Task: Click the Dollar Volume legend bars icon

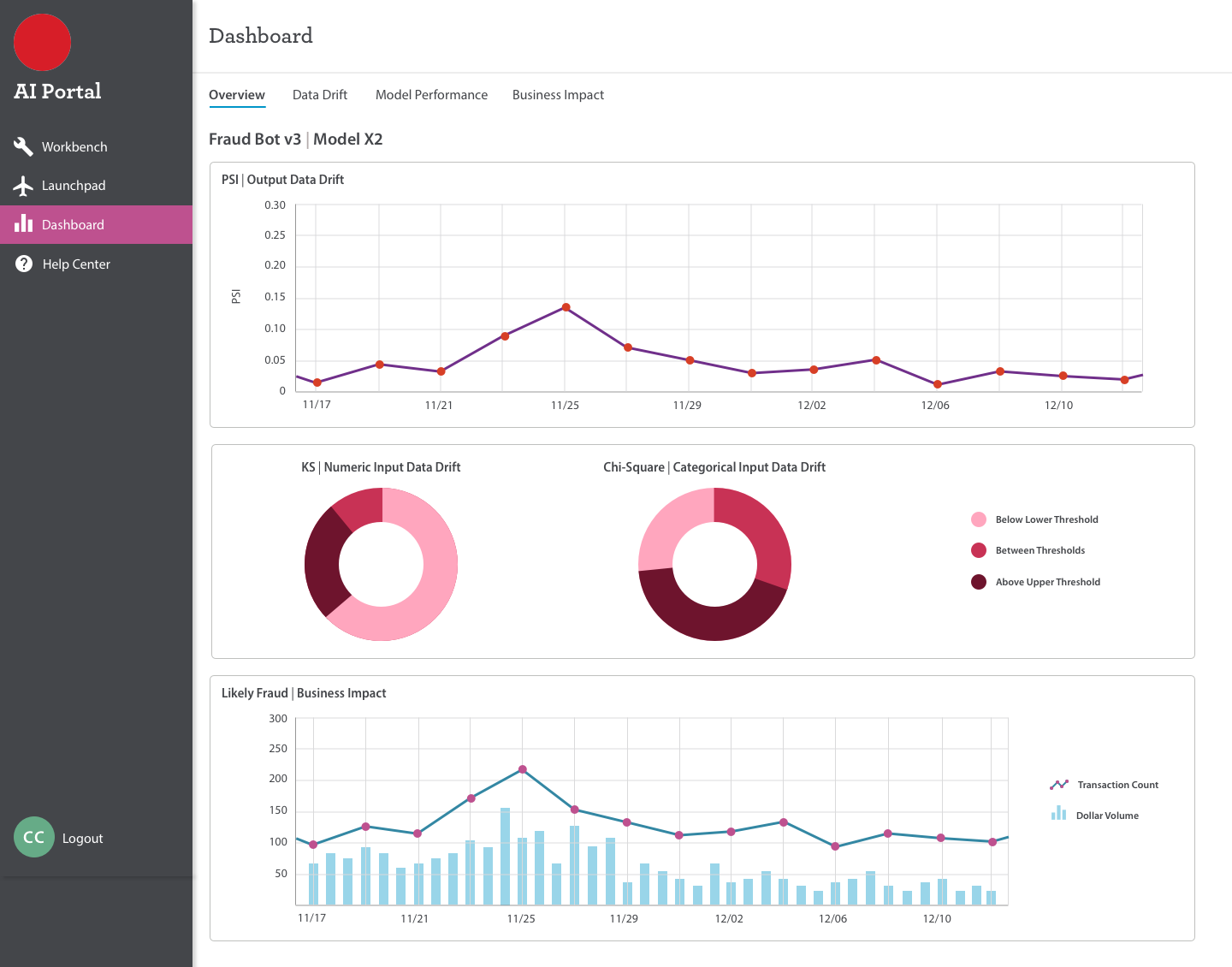Action: pyautogui.click(x=1059, y=813)
